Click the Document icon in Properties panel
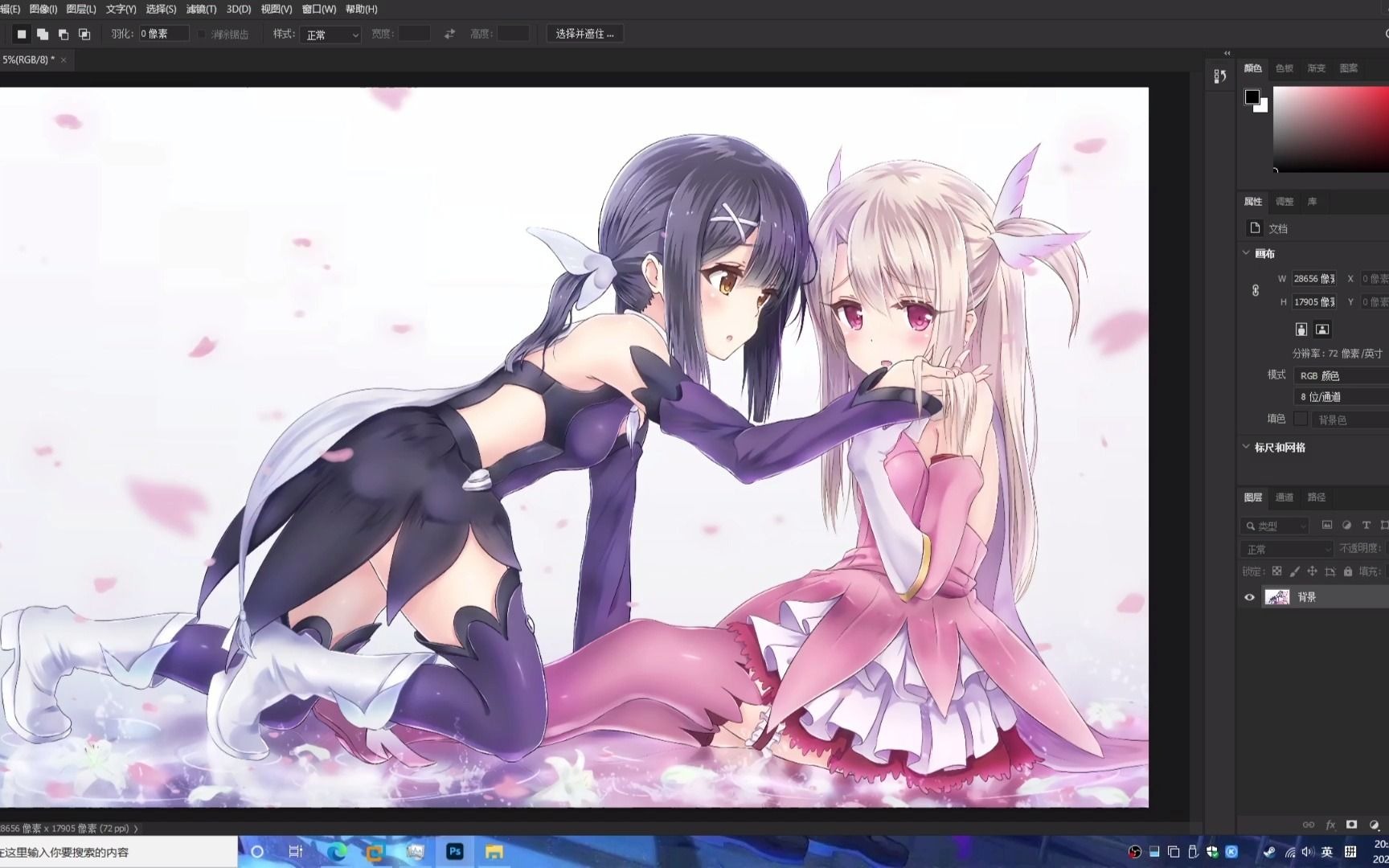 point(1255,228)
